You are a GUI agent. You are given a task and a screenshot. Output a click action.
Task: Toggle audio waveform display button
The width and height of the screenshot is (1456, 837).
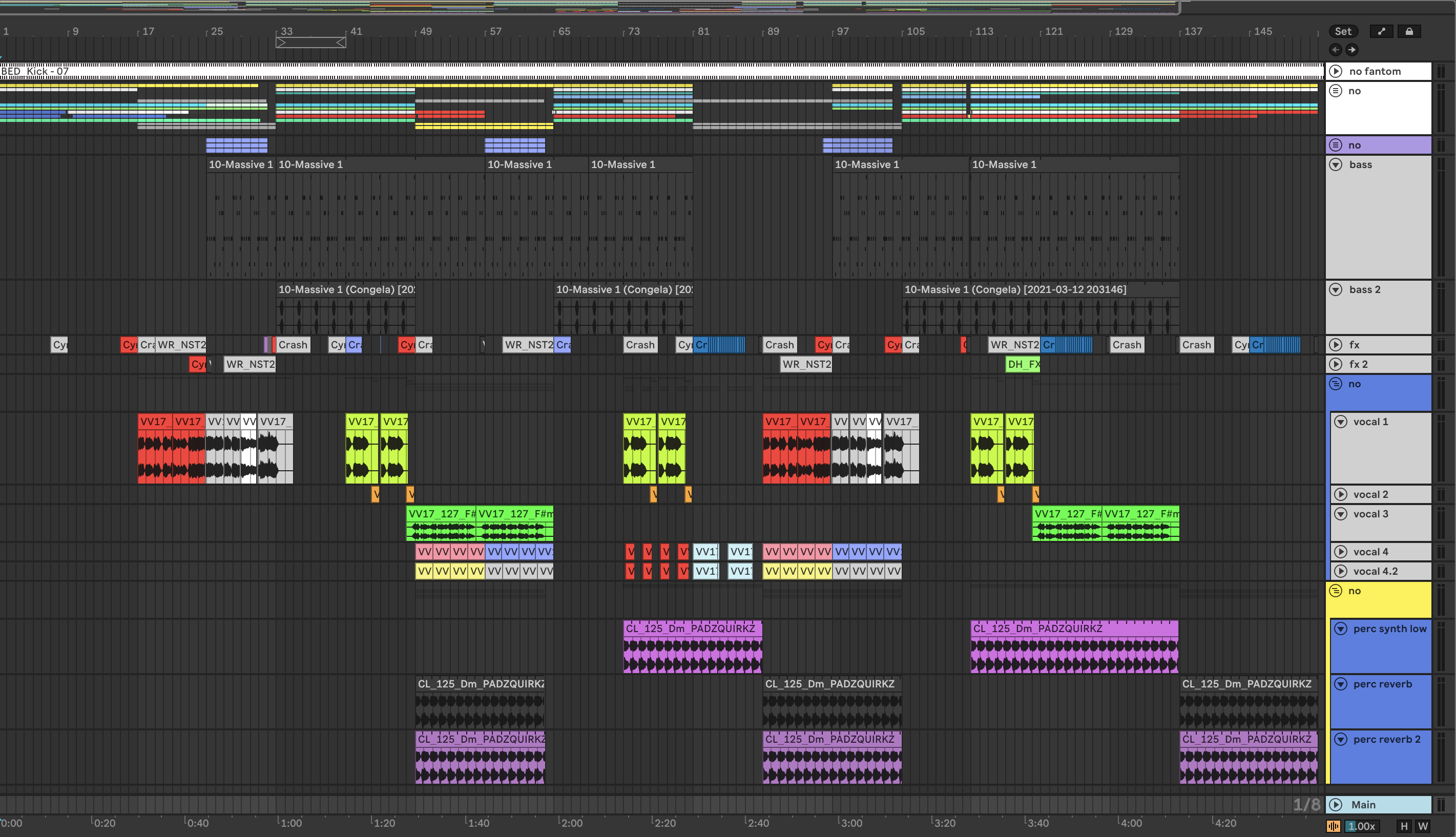[x=1333, y=826]
